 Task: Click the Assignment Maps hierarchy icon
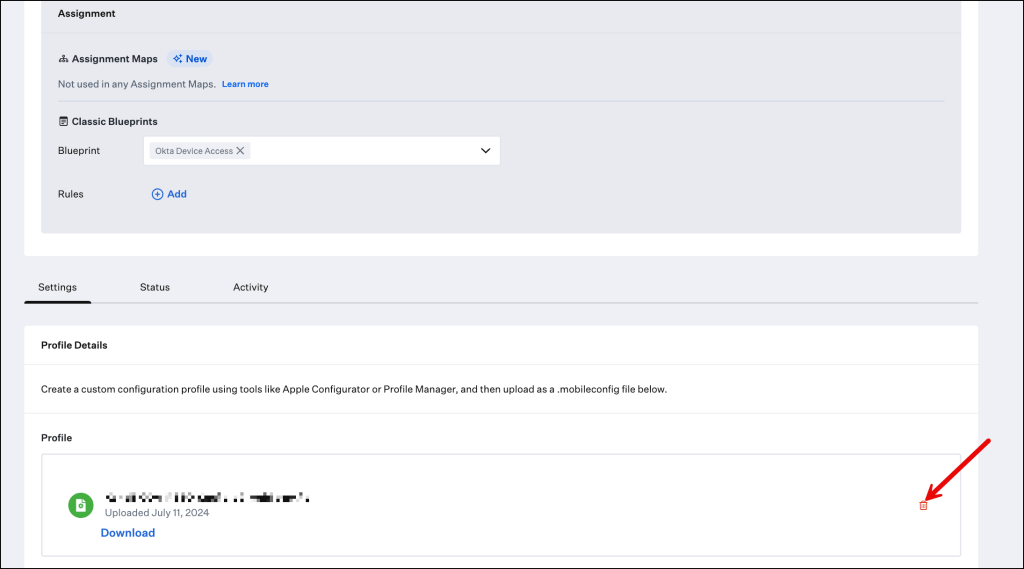63,59
